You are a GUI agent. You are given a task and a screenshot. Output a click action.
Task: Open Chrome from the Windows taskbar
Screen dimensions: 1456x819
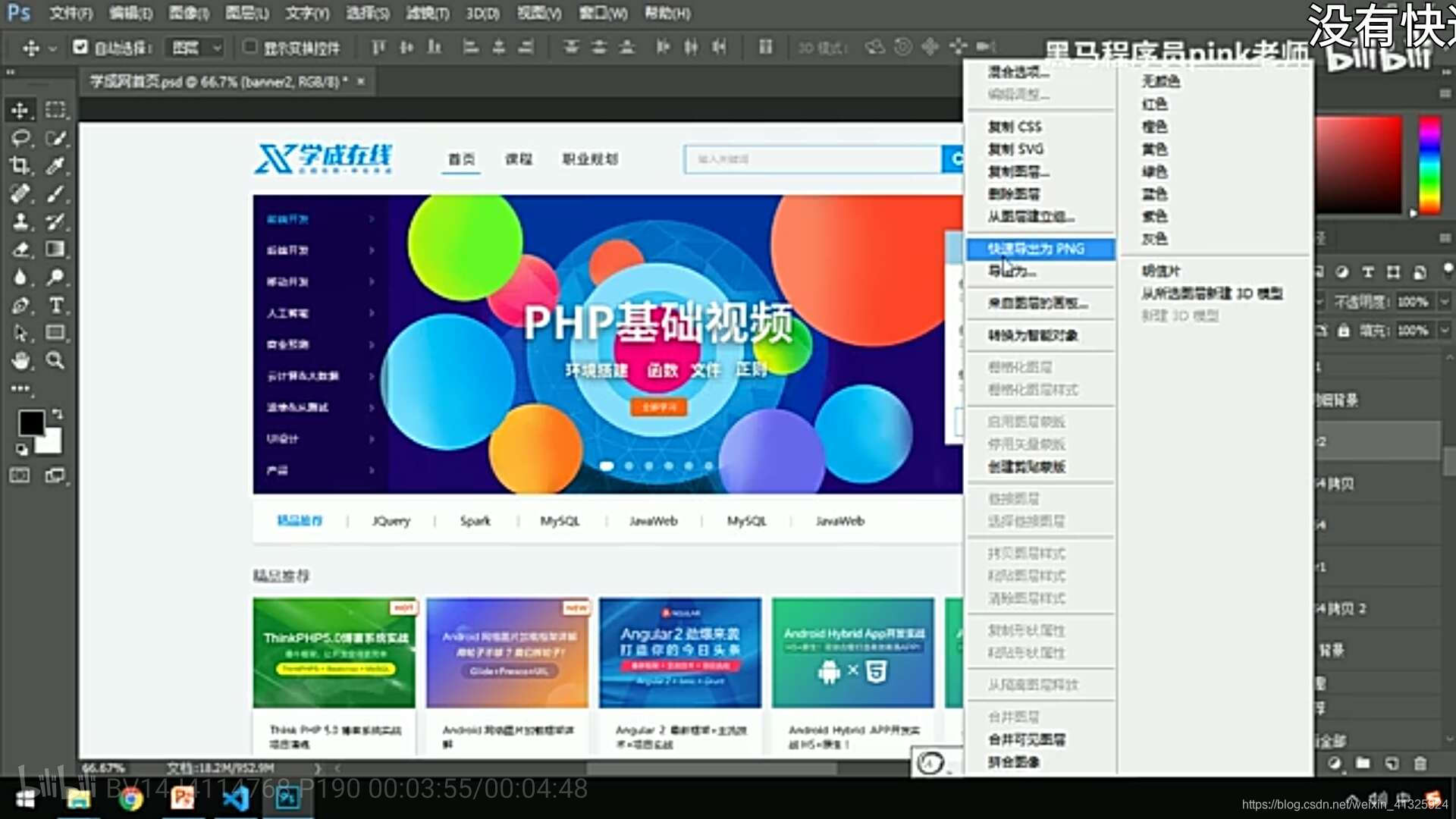pyautogui.click(x=130, y=799)
